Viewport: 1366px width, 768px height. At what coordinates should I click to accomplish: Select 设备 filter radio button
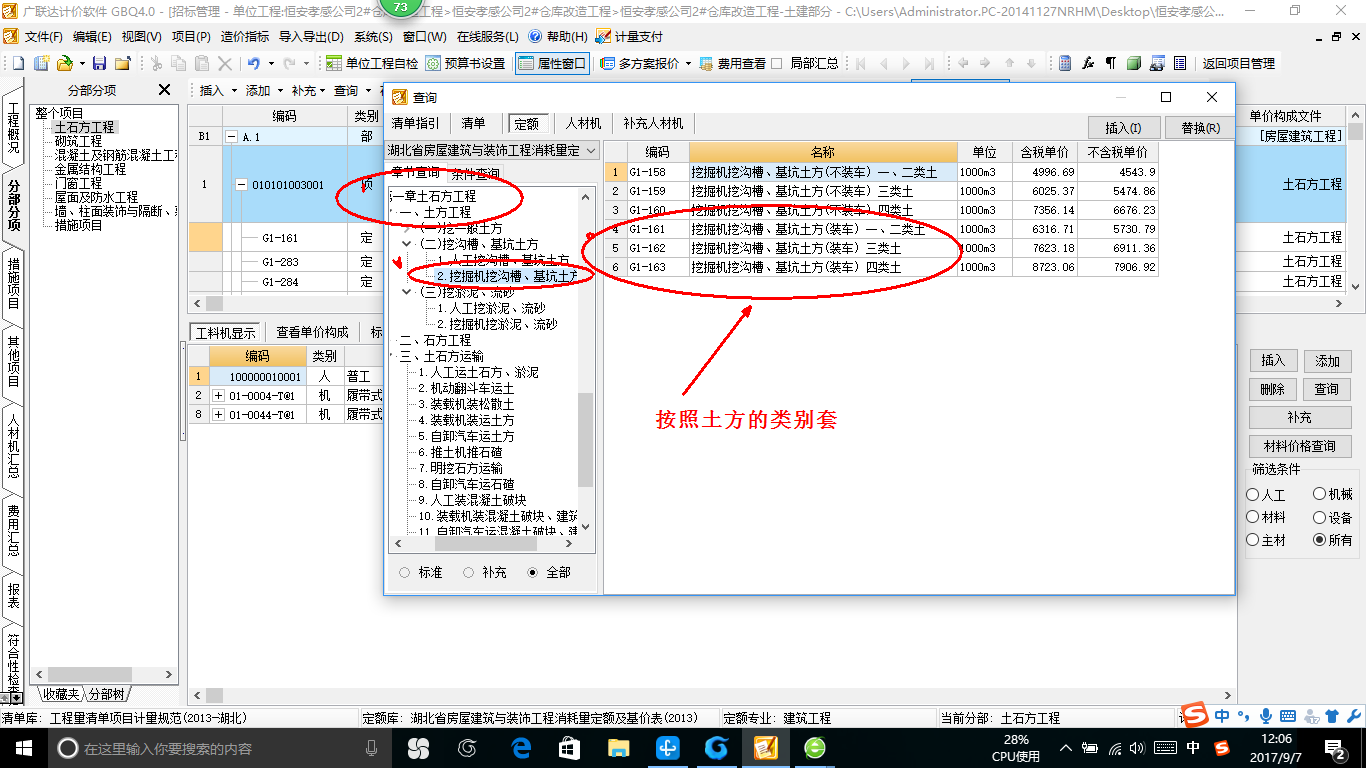tap(1320, 517)
